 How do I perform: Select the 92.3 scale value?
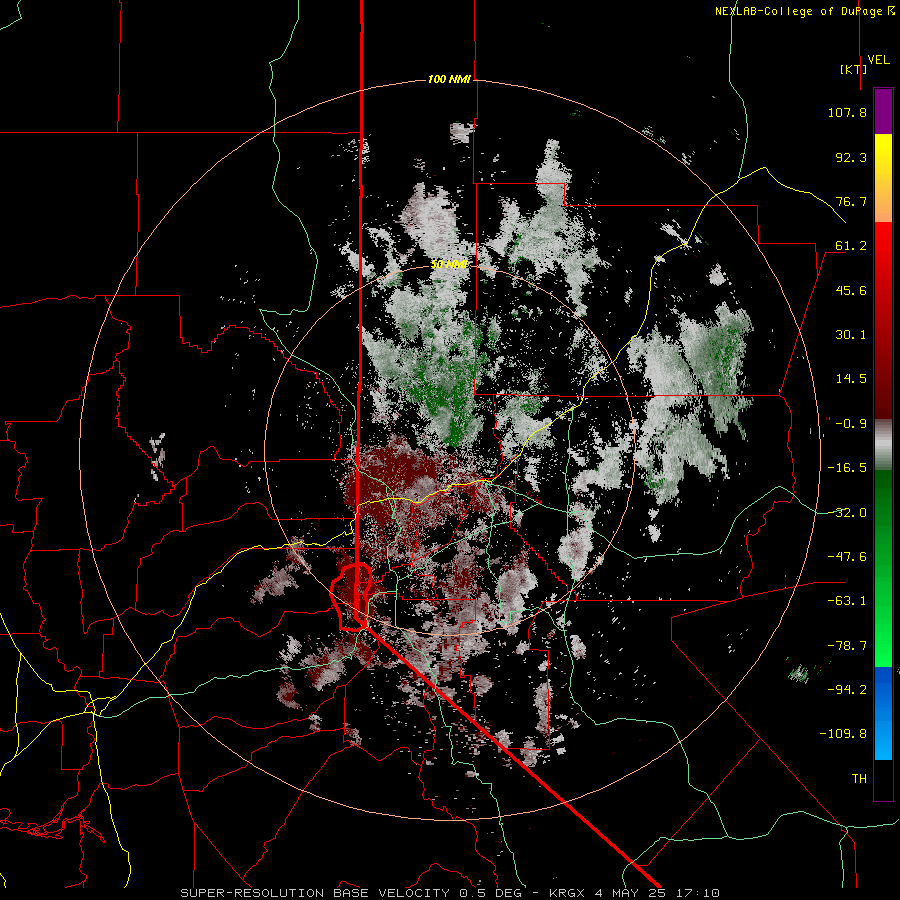tap(851, 157)
